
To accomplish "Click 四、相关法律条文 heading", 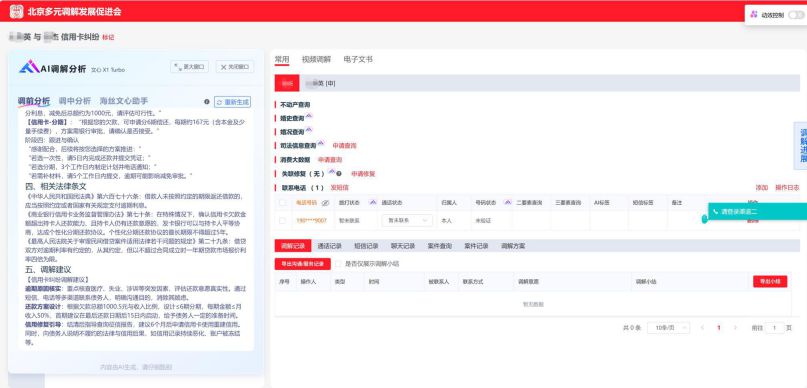I will [x=56, y=186].
